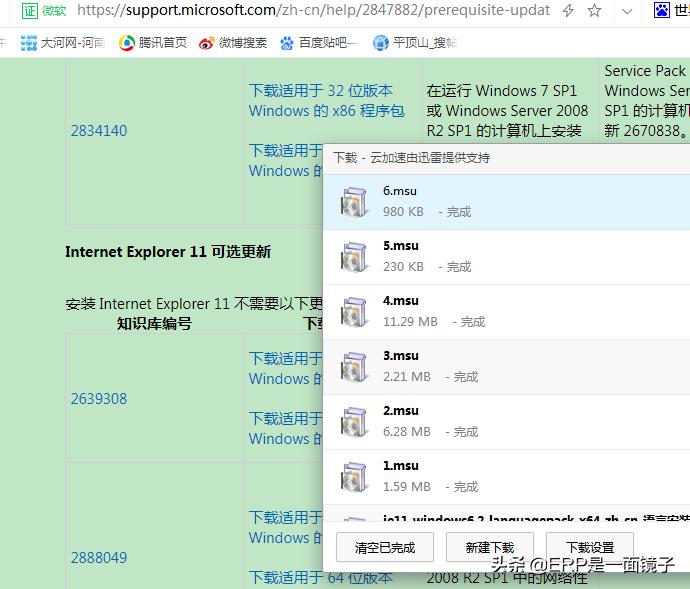Click the green certificate icon in address bar
Image resolution: width=690 pixels, height=589 pixels.
pos(30,10)
